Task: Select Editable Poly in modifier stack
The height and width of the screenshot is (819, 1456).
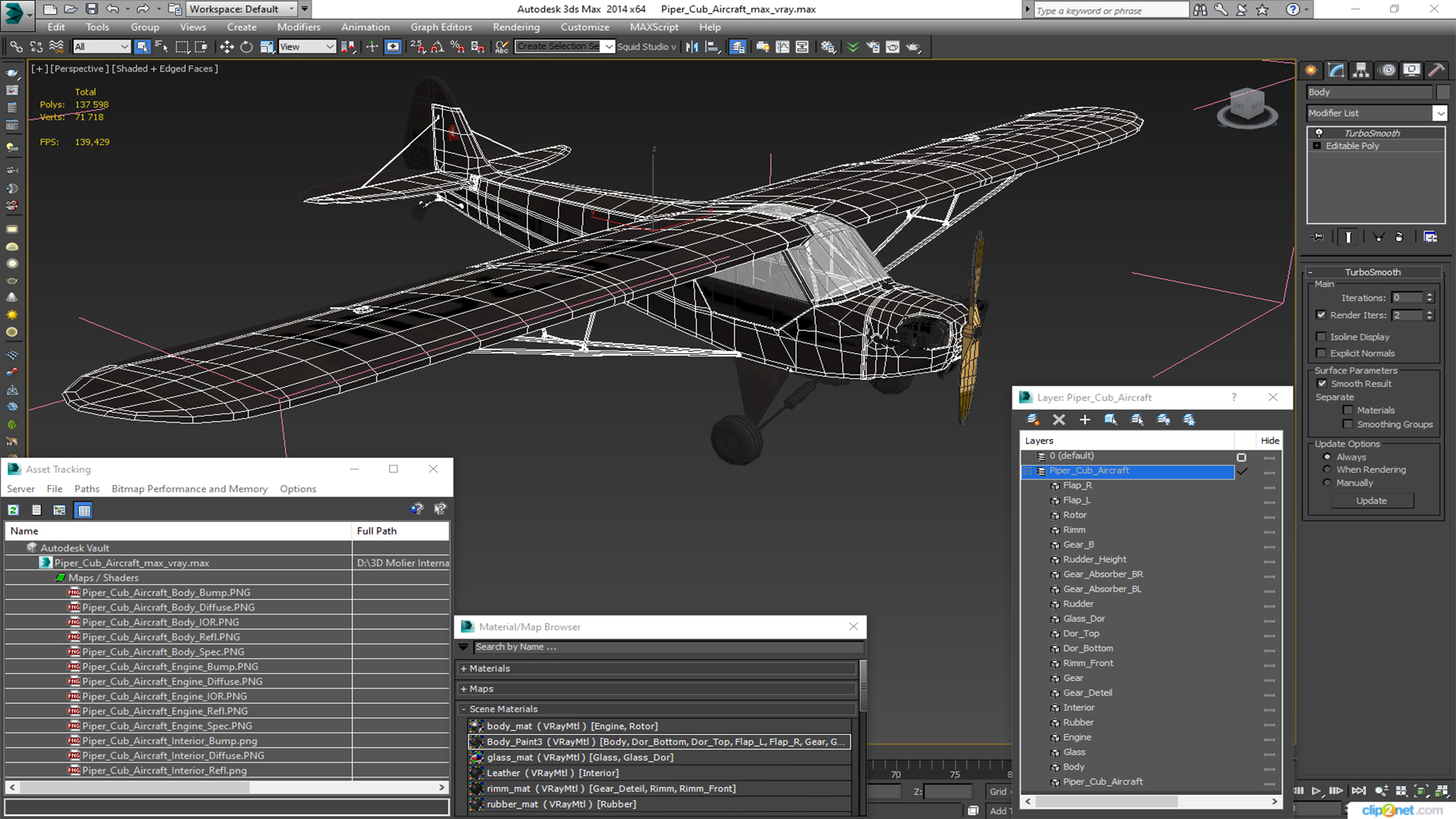Action: point(1352,146)
